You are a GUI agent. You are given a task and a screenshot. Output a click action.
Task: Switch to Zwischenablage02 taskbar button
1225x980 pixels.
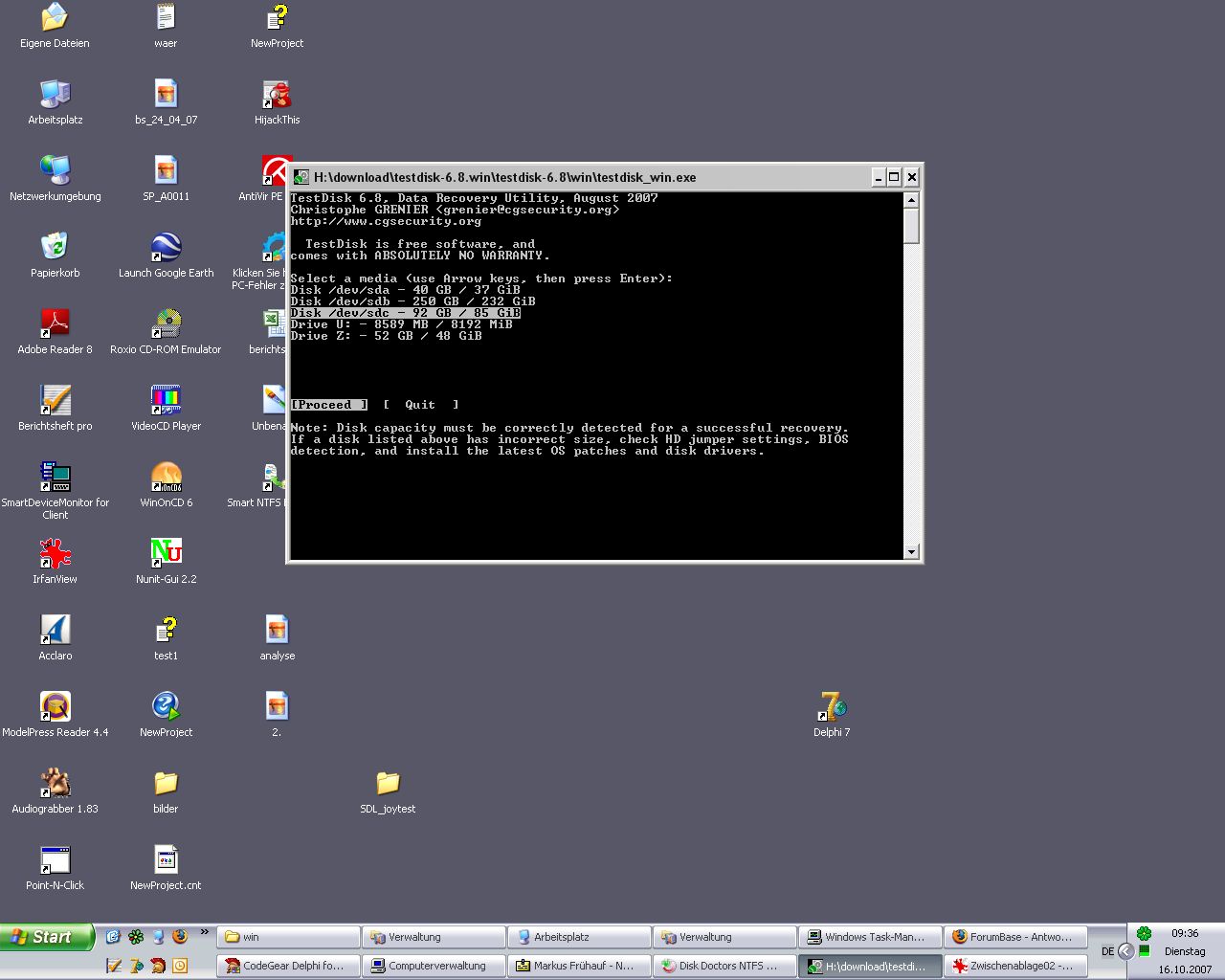tap(1015, 966)
